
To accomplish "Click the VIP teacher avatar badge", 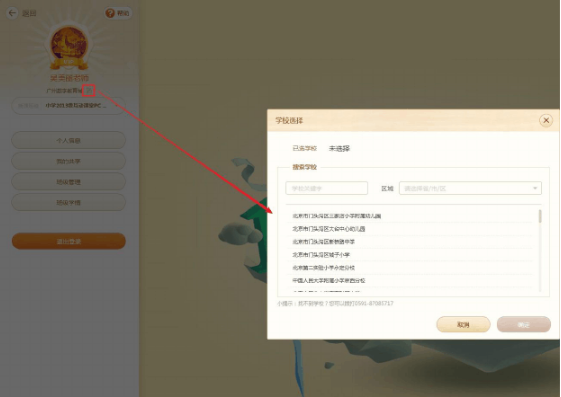I will (x=69, y=46).
